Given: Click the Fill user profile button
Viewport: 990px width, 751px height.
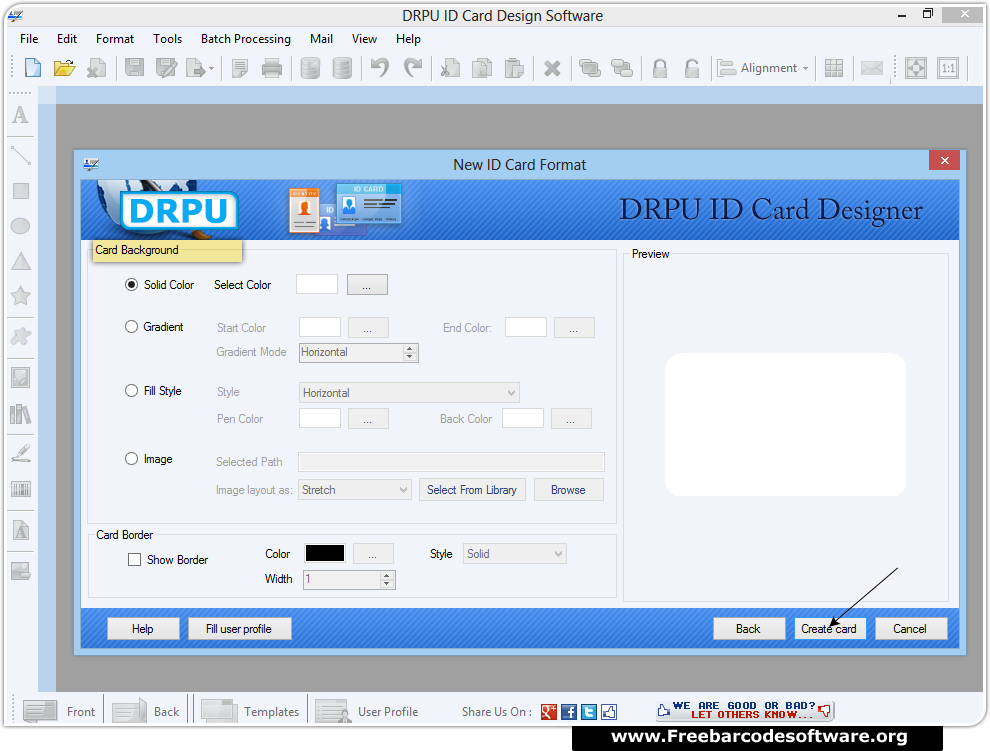Looking at the screenshot, I should 239,628.
